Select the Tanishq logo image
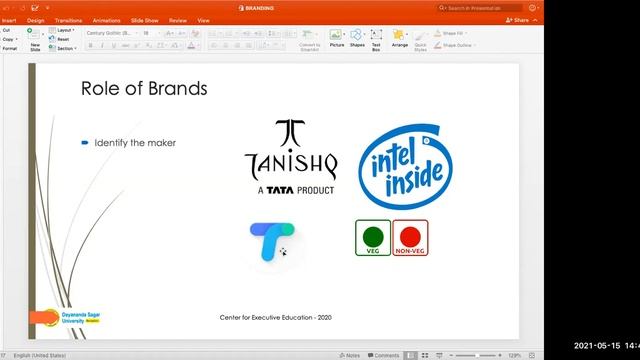 (291, 157)
